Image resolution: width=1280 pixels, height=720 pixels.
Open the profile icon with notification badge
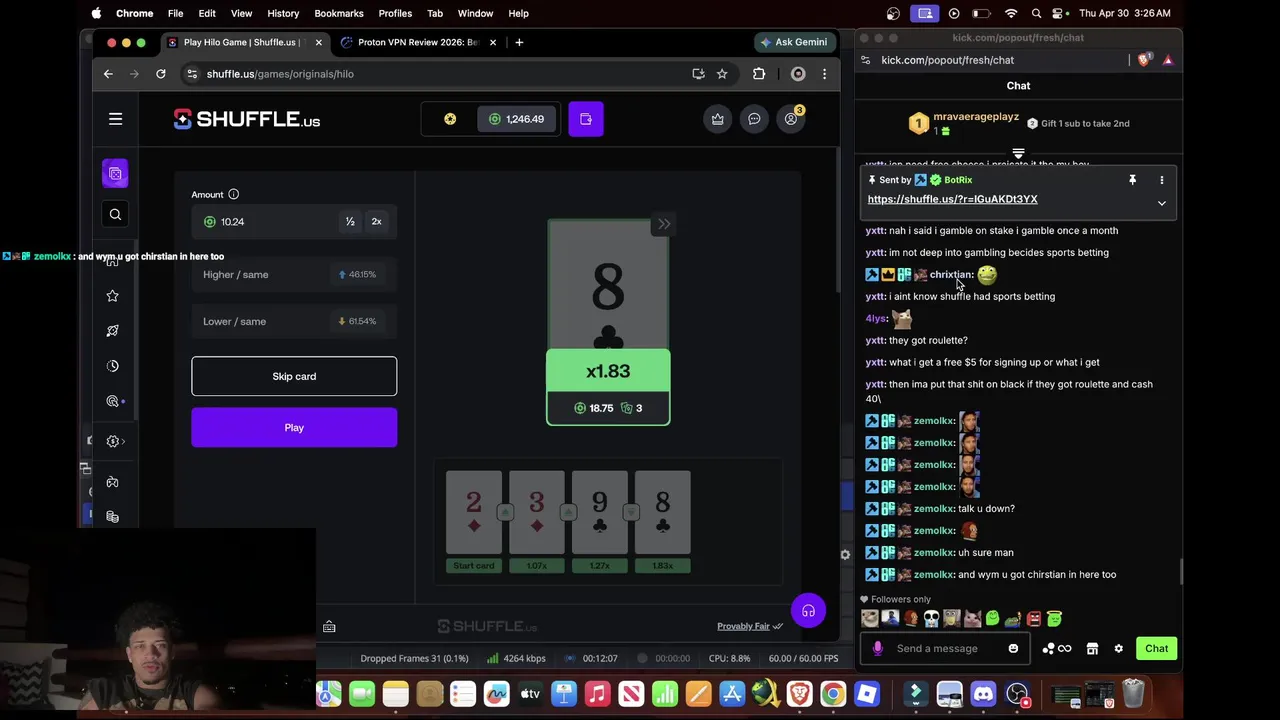tap(791, 119)
